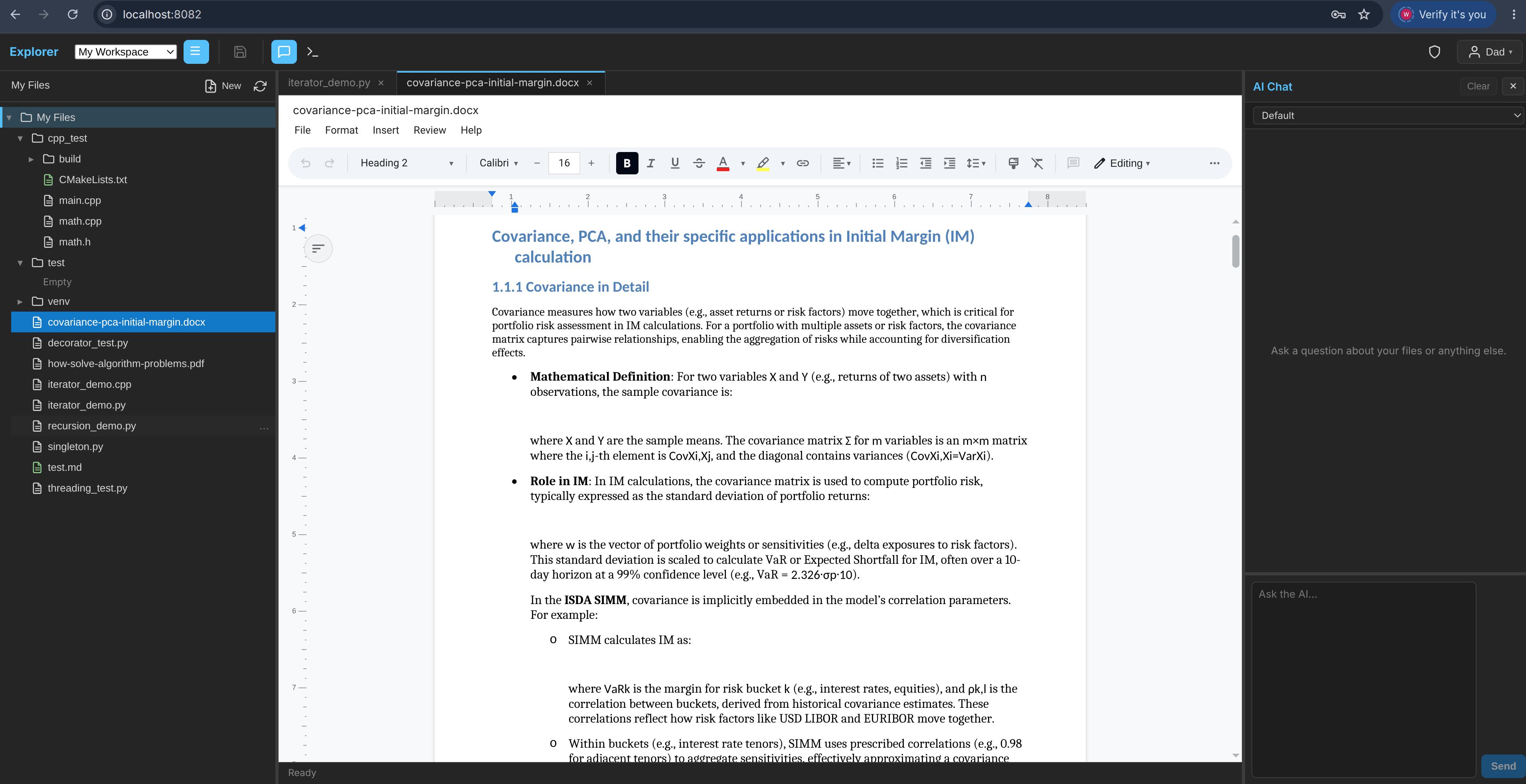
Task: Click the New file button
Action: click(223, 87)
